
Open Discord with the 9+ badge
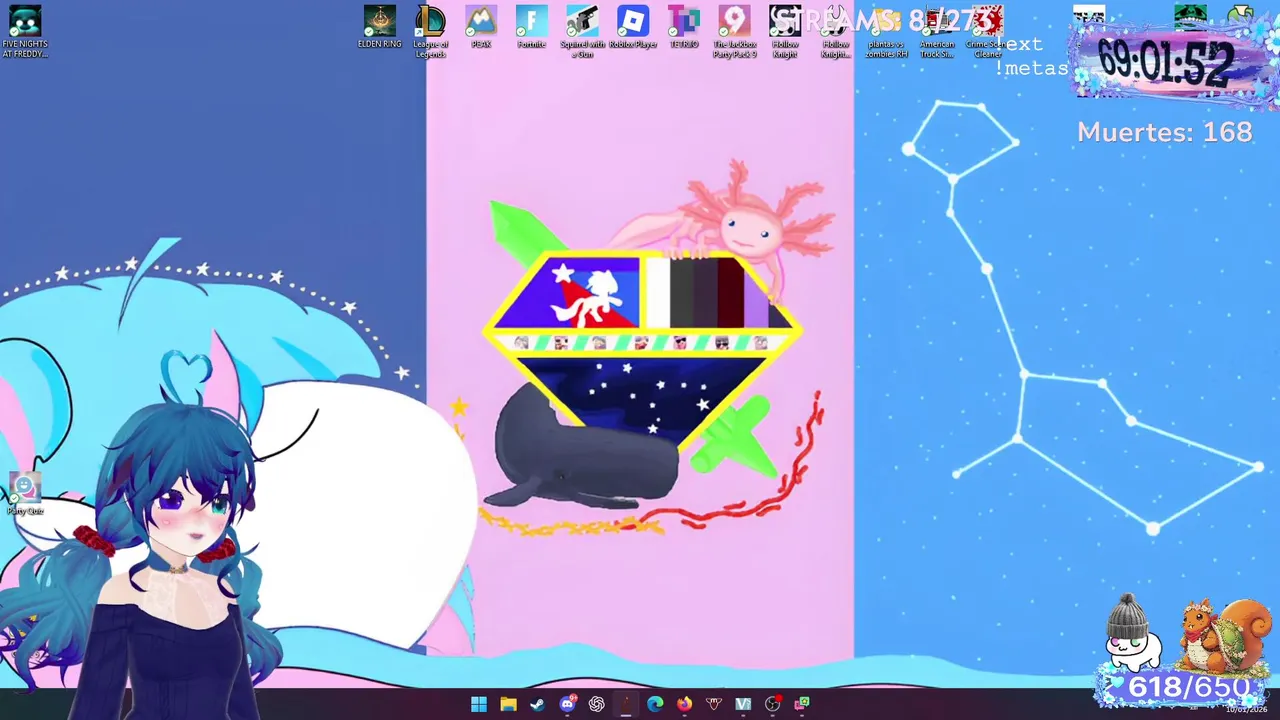click(567, 704)
